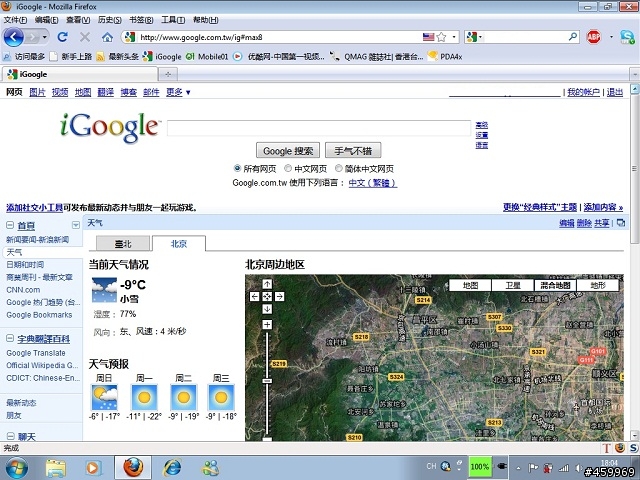Open Internet Explorer taskbar icon
Screen dimensions: 640x480
[172, 468]
